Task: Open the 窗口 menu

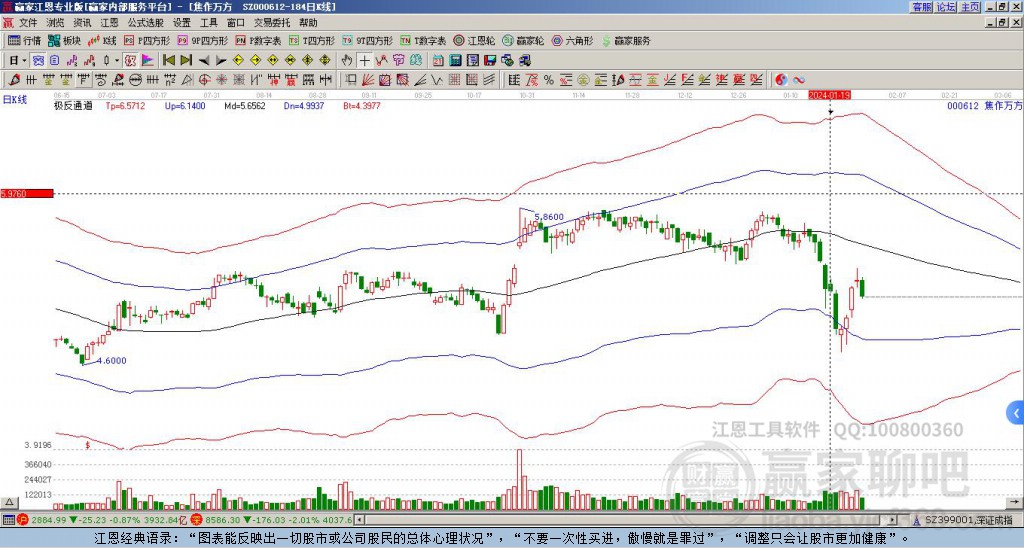Action: point(236,23)
